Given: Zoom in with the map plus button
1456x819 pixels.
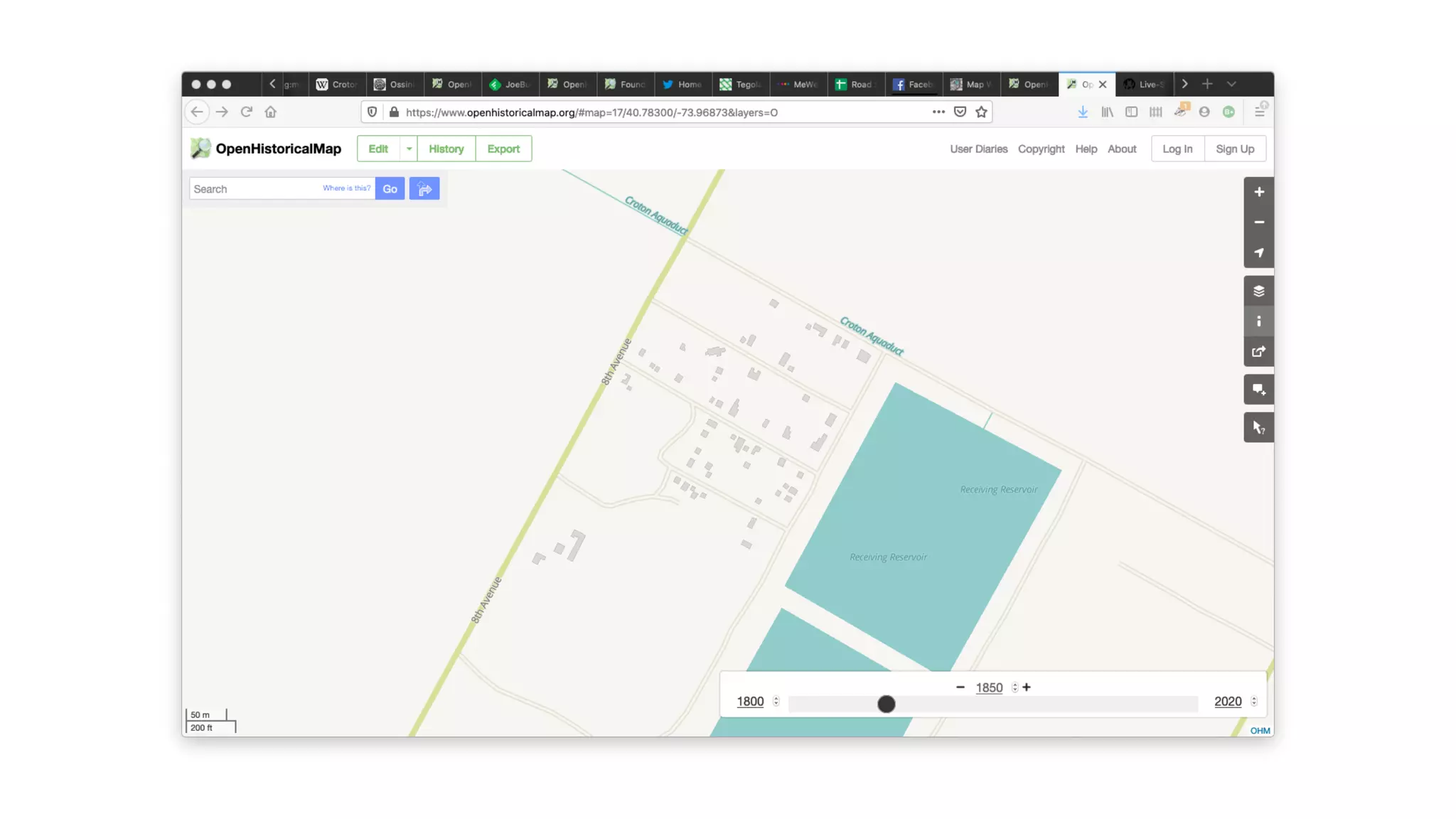Looking at the screenshot, I should [x=1258, y=192].
